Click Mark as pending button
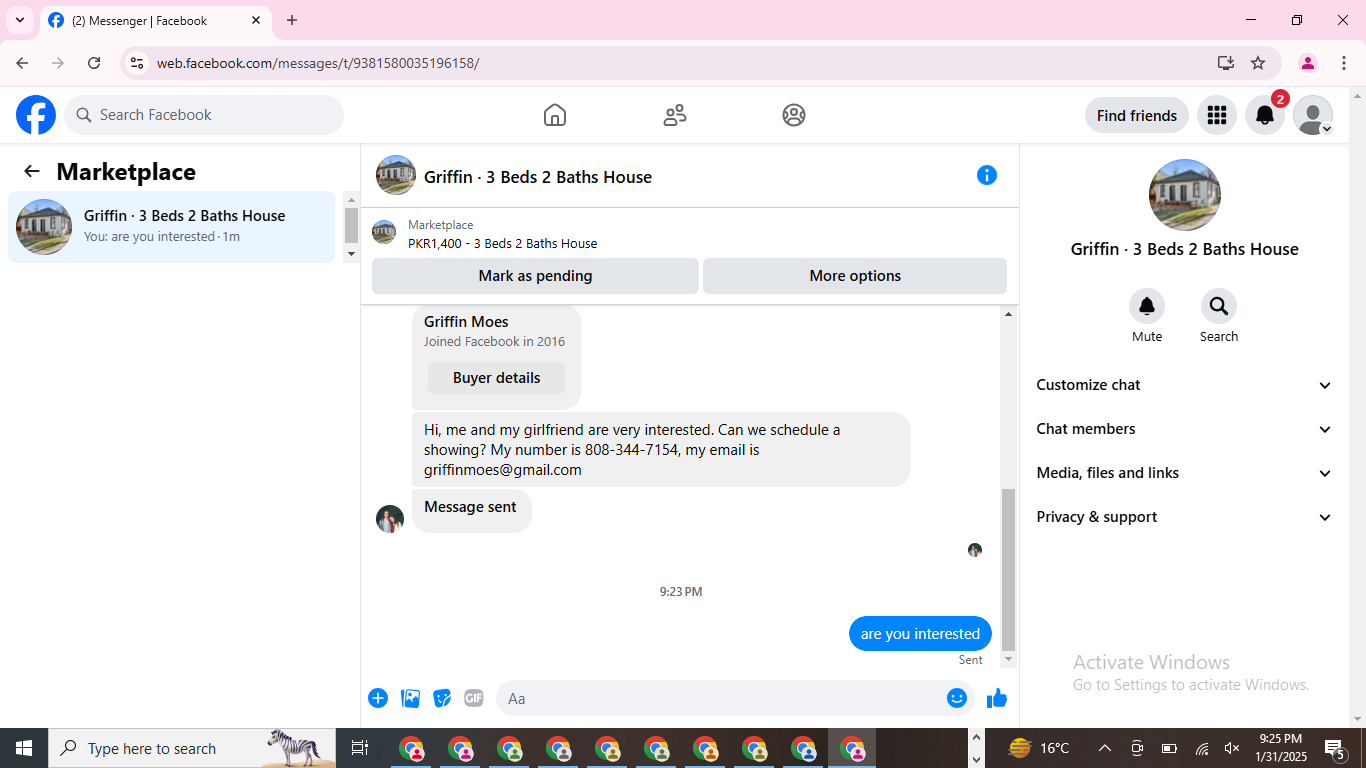1366x768 pixels. (535, 276)
